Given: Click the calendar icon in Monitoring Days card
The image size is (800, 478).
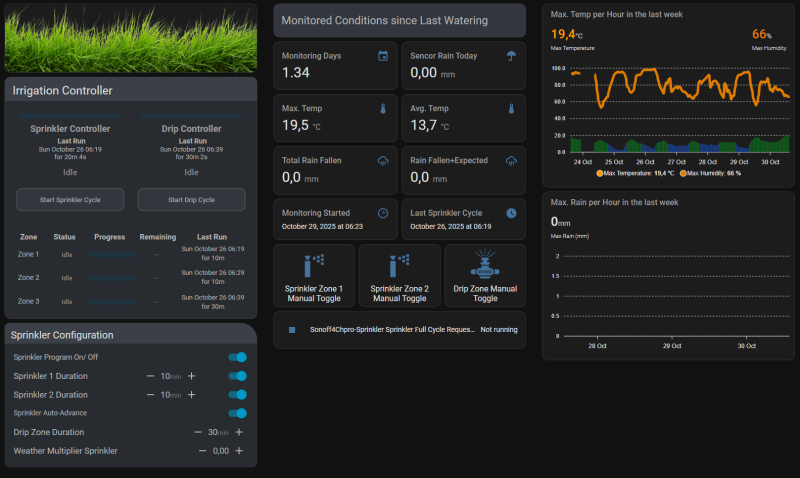Looking at the screenshot, I should pyautogui.click(x=383, y=56).
